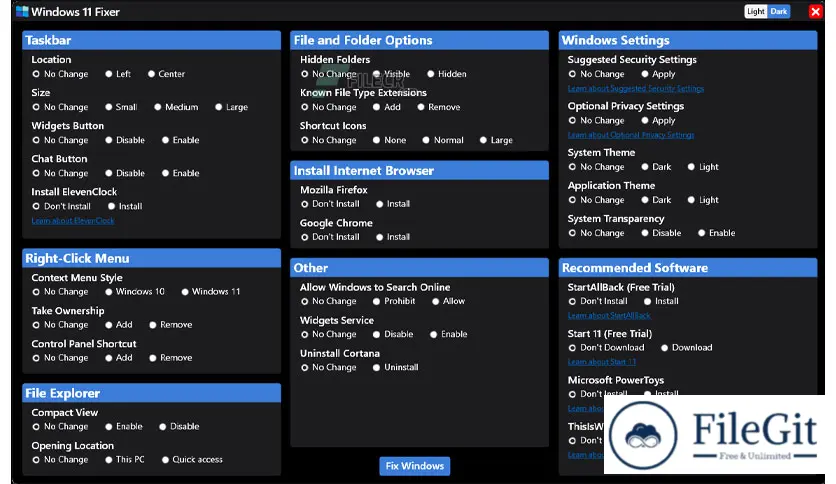Select Download for Start 11
This screenshot has width=836, height=484.
(687, 348)
